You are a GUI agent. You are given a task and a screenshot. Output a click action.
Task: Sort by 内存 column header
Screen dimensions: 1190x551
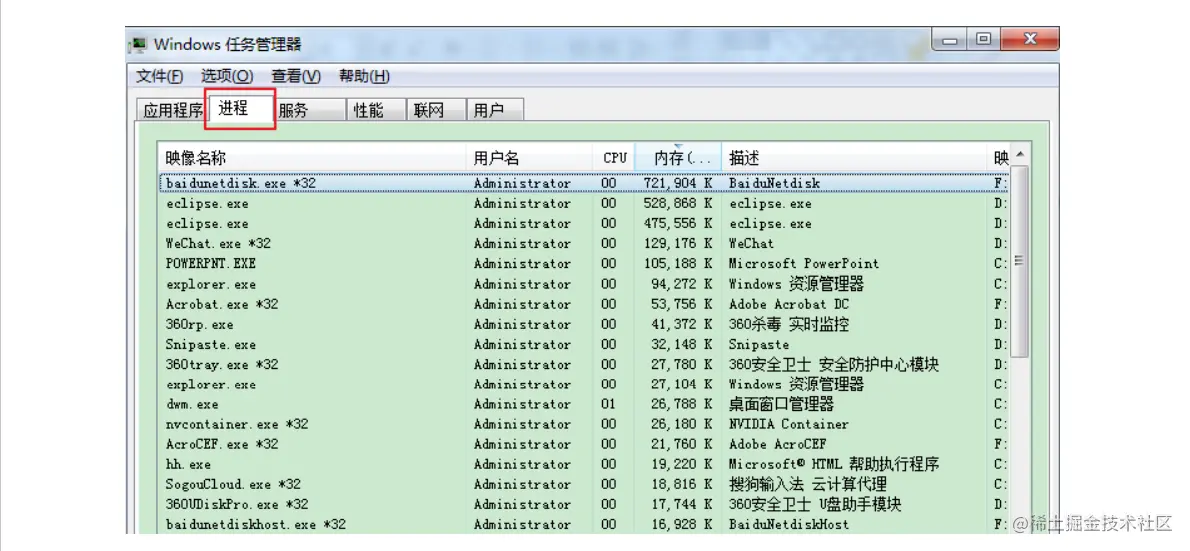coord(678,158)
